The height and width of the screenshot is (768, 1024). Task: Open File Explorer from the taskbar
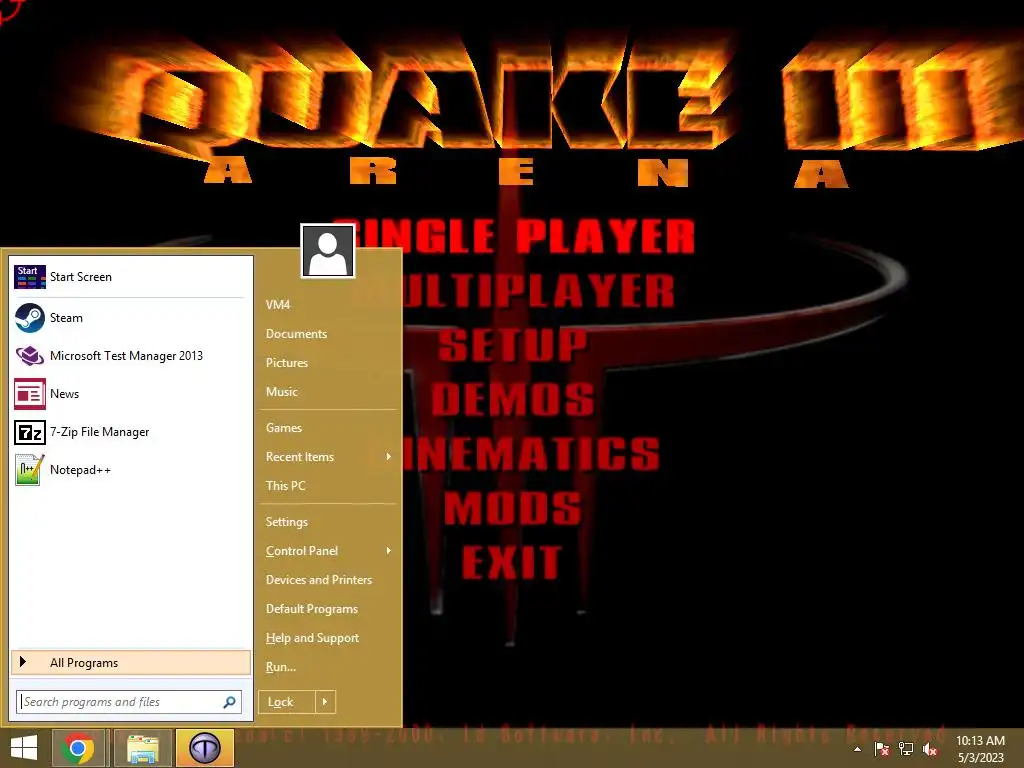pyautogui.click(x=143, y=748)
